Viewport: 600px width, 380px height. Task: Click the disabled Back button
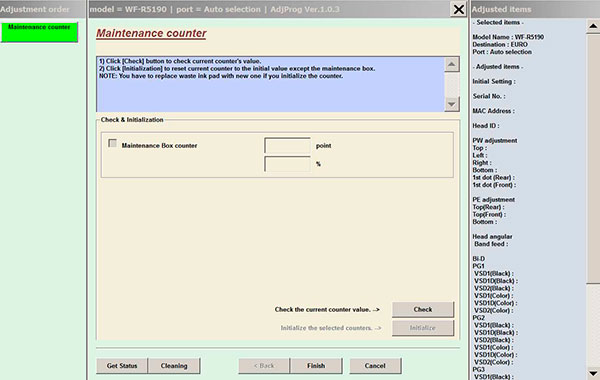(264, 365)
